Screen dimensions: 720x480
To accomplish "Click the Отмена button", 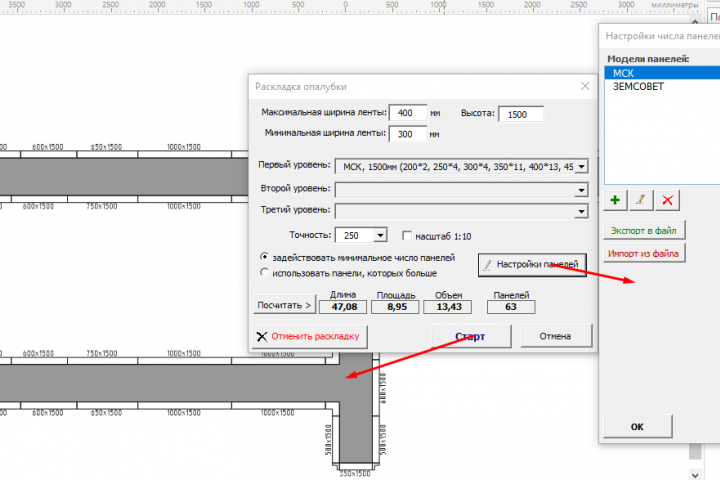I will point(556,336).
